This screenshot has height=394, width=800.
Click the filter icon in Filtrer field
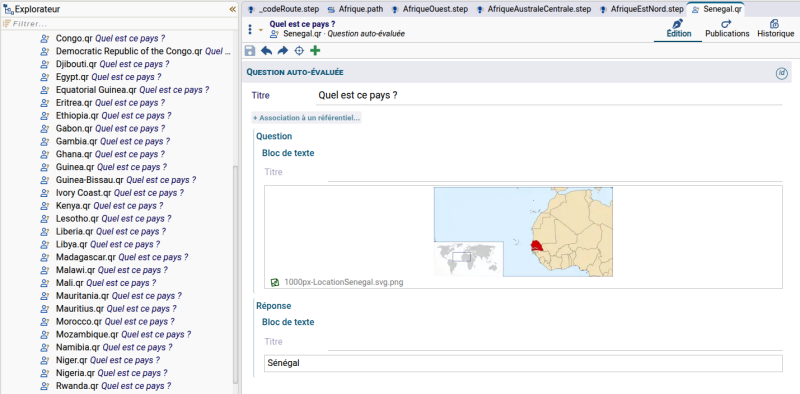click(x=7, y=23)
